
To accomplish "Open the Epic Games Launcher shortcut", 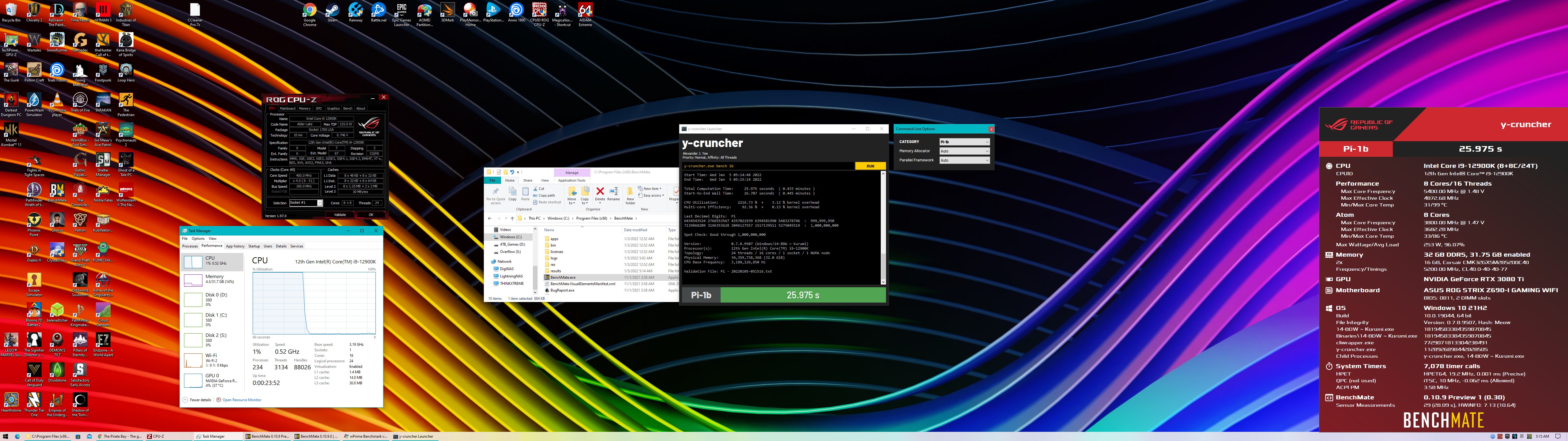I will [x=402, y=15].
